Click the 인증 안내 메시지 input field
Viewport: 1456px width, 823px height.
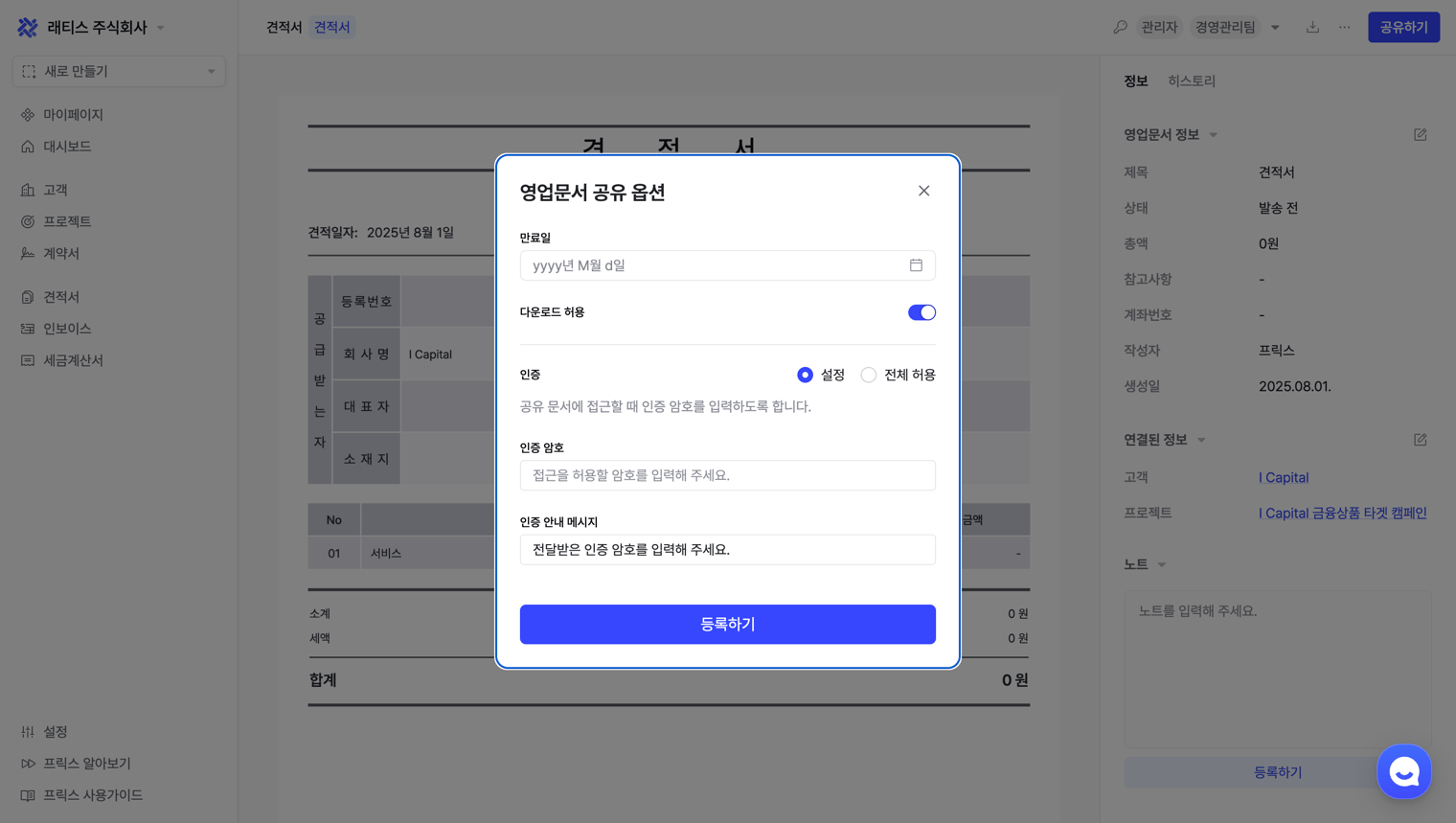tap(727, 550)
